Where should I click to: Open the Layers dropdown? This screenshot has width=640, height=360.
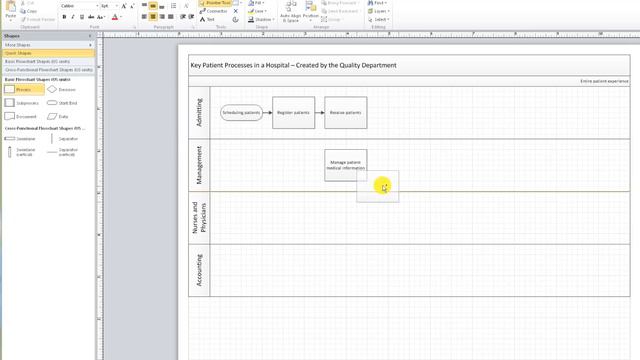click(378, 11)
